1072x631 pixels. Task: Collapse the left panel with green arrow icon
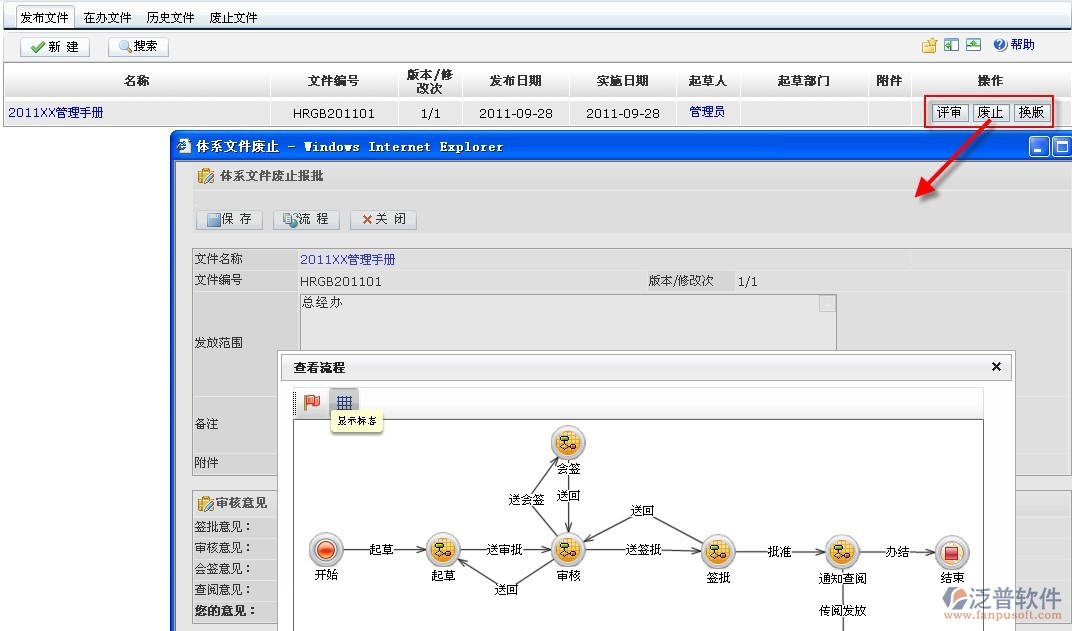coord(951,46)
